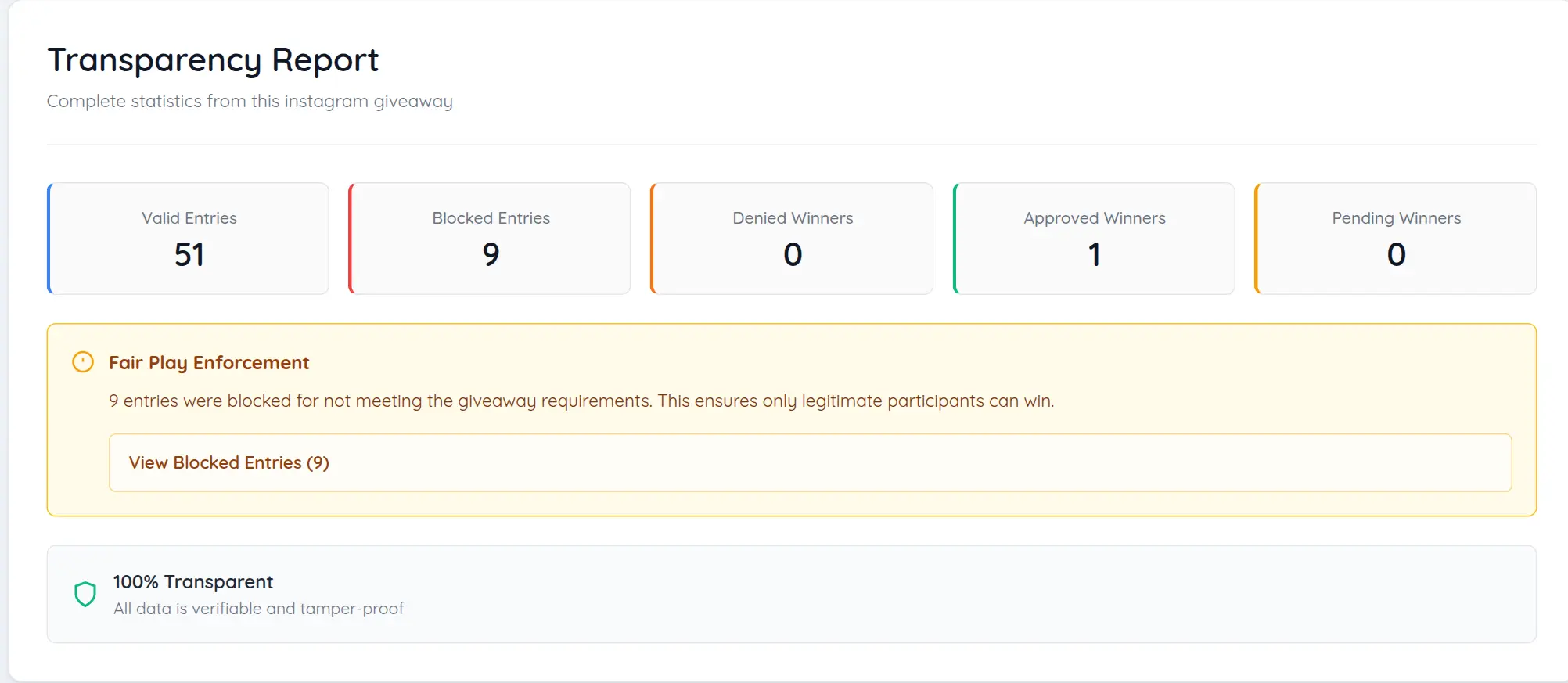Click the green shield transparency icon

point(85,595)
